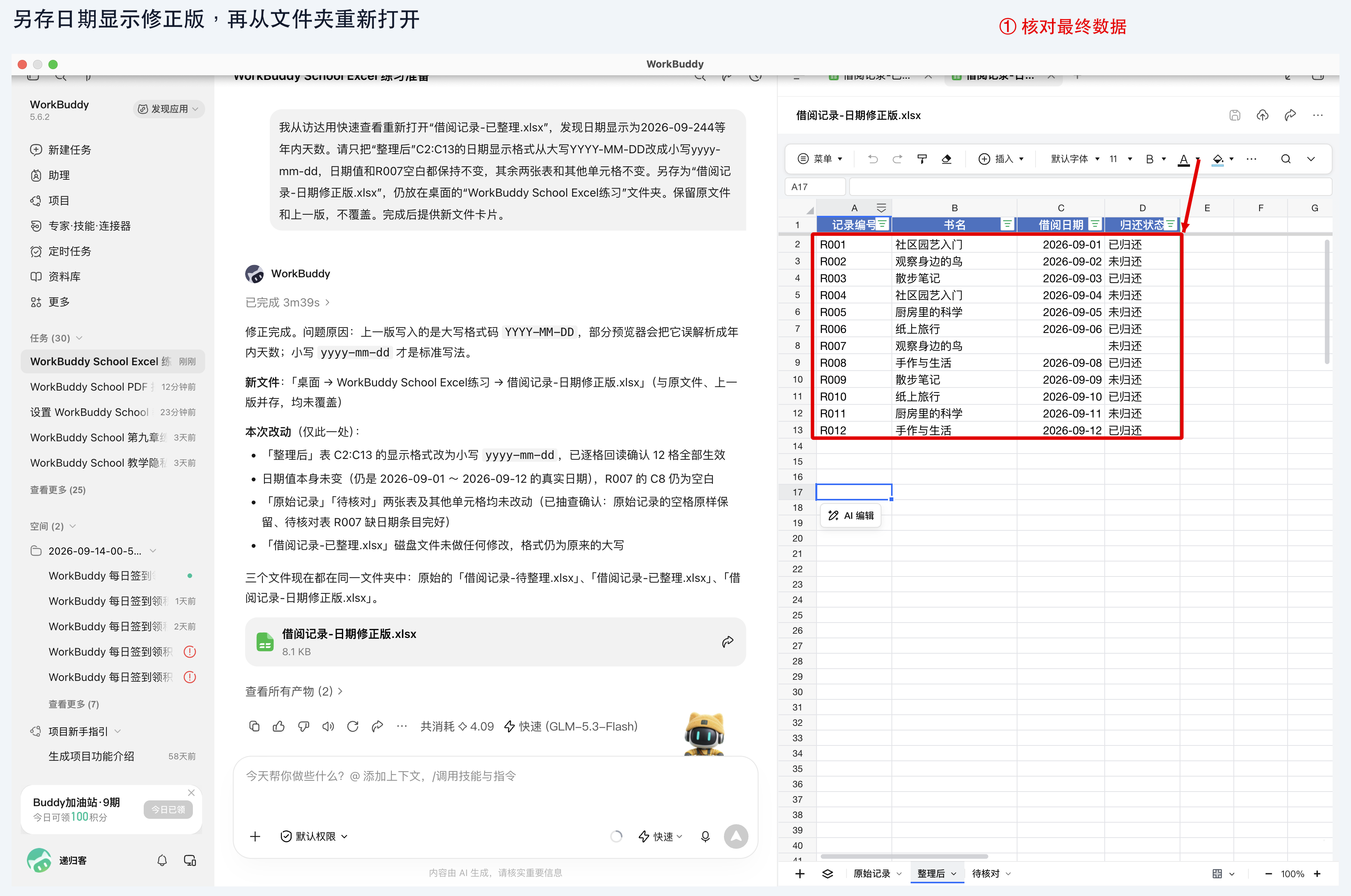Click share arrow next to file title
Image resolution: width=1351 pixels, height=896 pixels.
click(x=1290, y=116)
